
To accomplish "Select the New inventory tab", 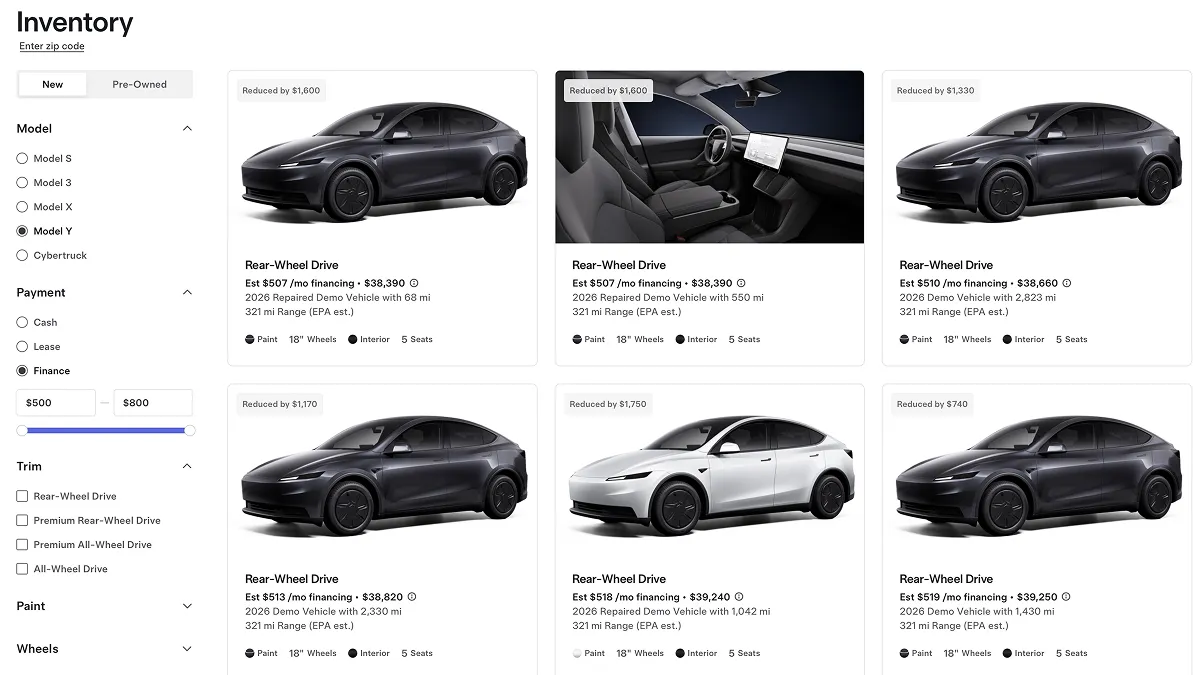I will point(52,84).
